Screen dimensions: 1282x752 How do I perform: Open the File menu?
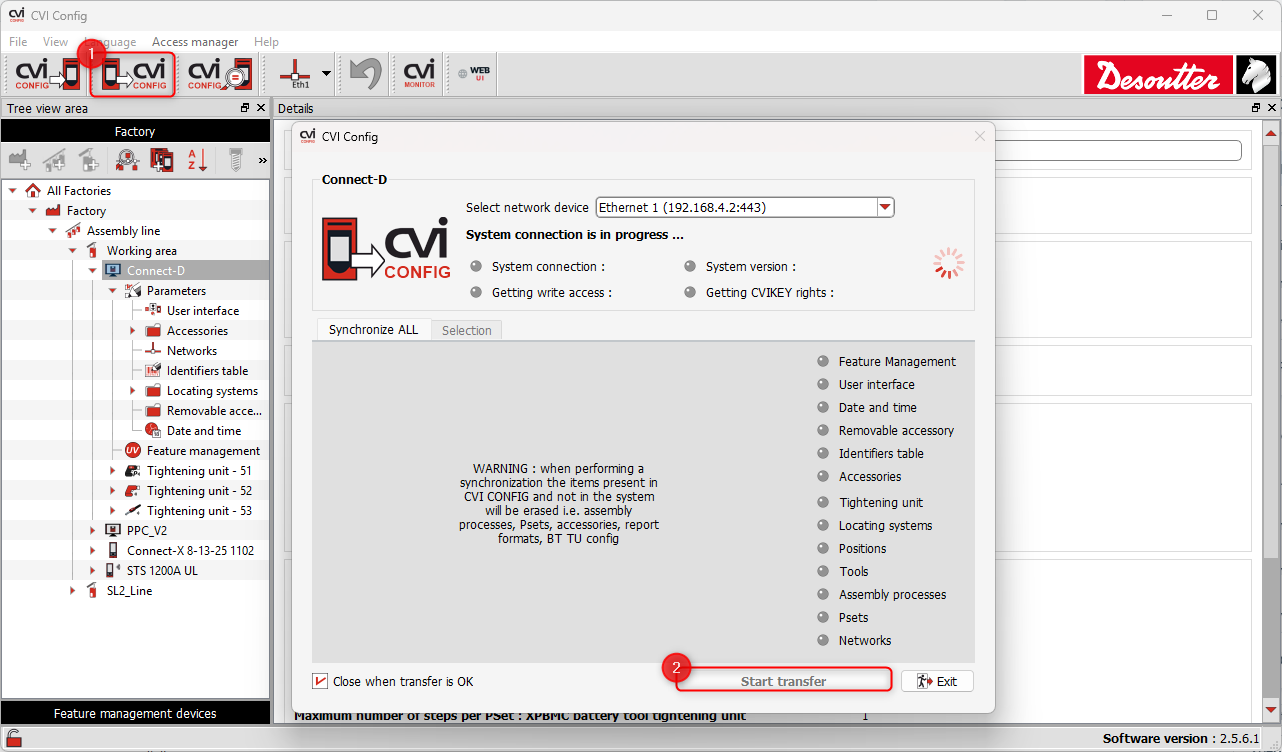tap(18, 42)
